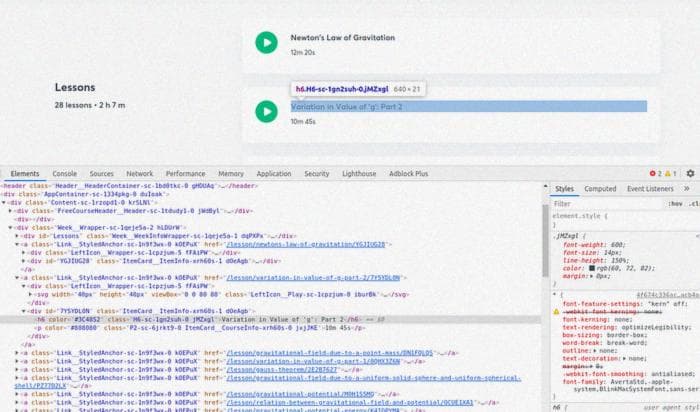Open the newtons-law-of-gravitation href link
This screenshot has width=700, height=412.
point(306,245)
